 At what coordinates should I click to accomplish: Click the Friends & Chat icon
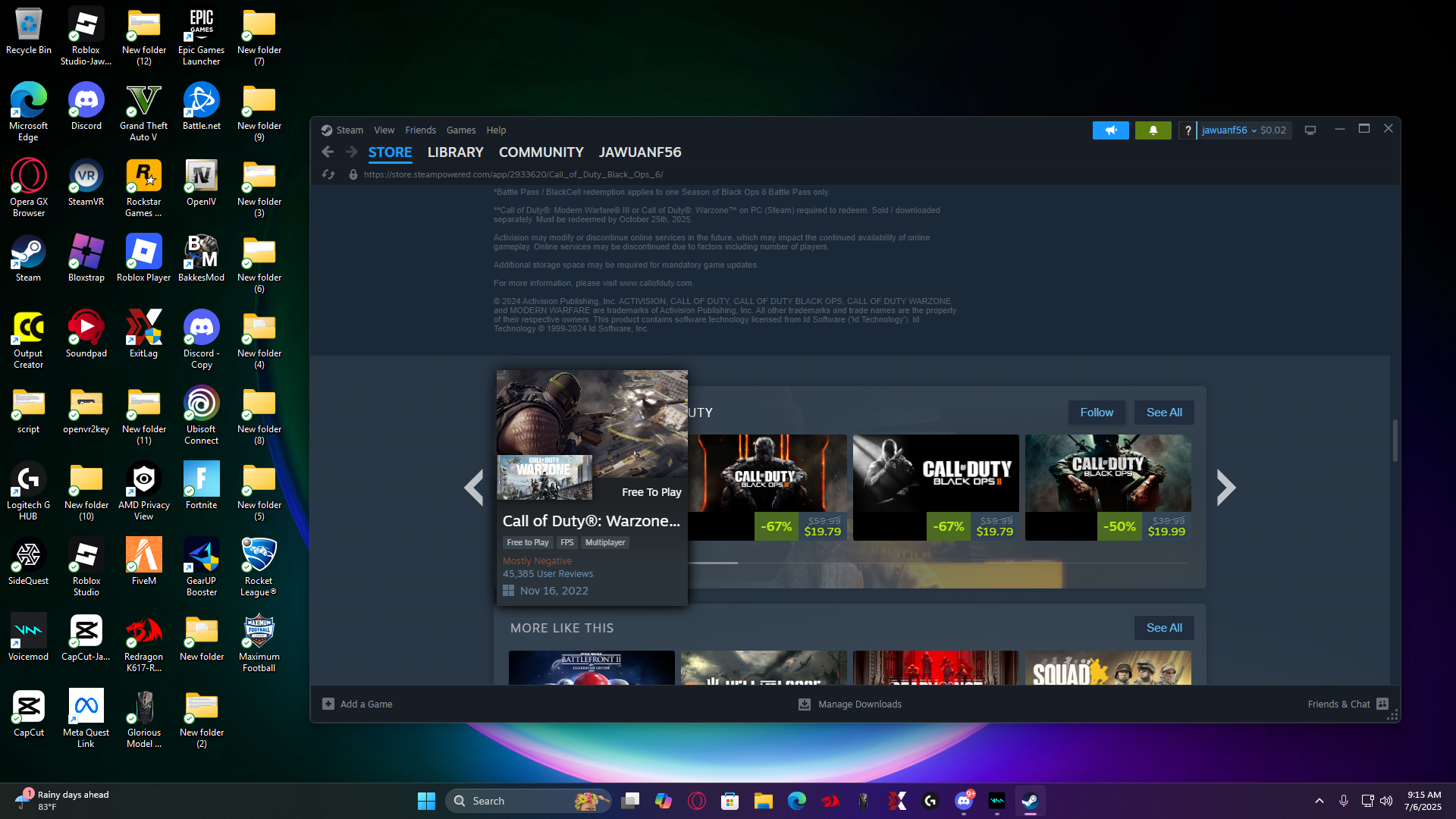tap(1382, 704)
